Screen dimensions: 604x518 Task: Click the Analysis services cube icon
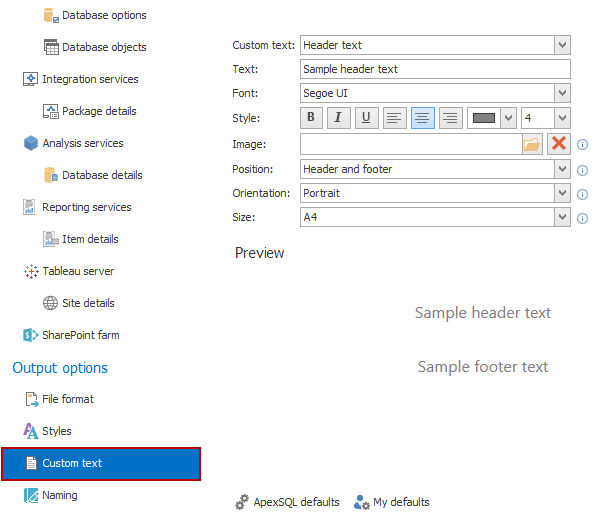pos(31,143)
